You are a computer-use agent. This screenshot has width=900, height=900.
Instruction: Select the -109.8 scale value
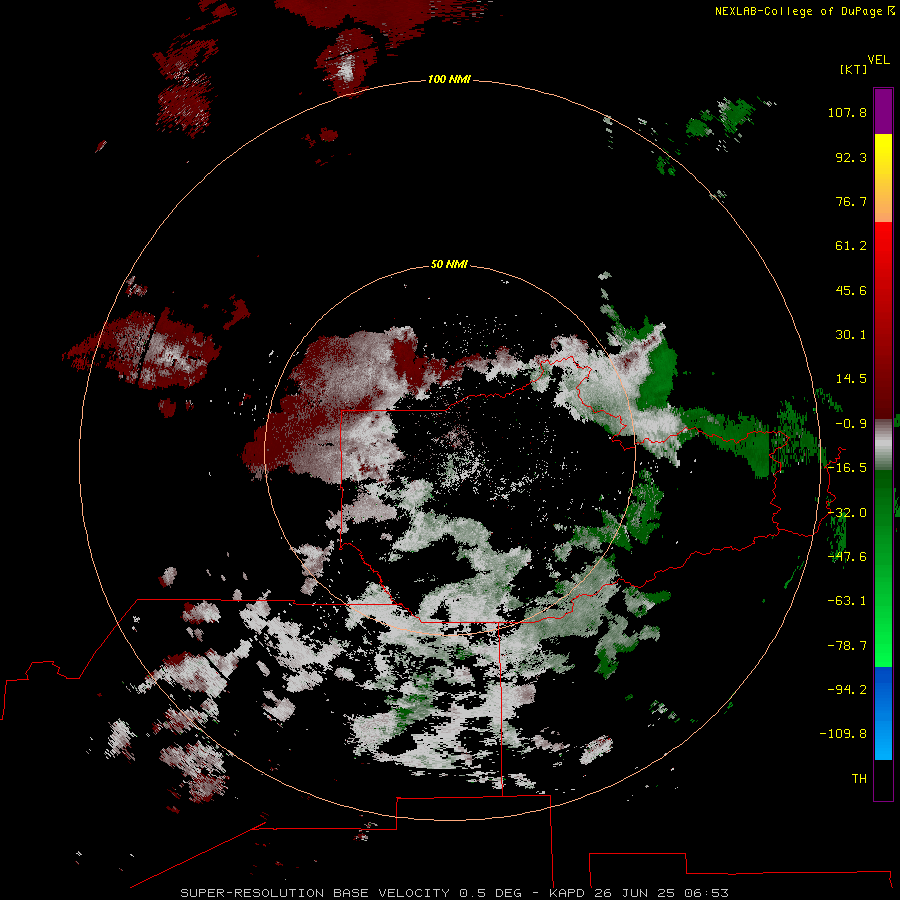click(843, 734)
